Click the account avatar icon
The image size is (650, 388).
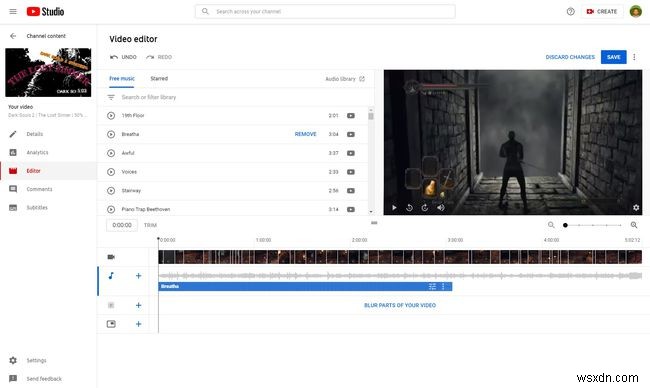click(x=635, y=12)
